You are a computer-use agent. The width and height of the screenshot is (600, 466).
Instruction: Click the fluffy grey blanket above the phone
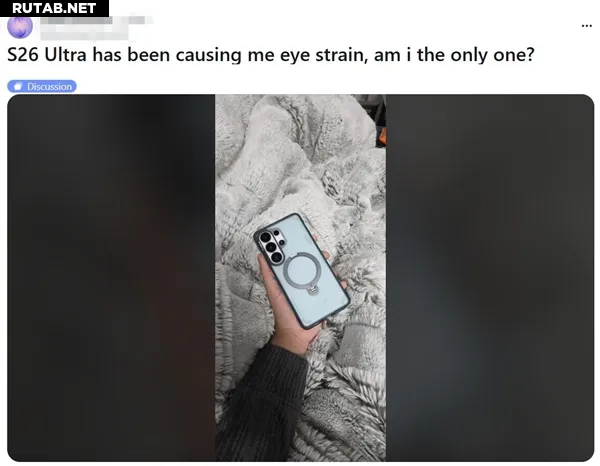point(298,161)
